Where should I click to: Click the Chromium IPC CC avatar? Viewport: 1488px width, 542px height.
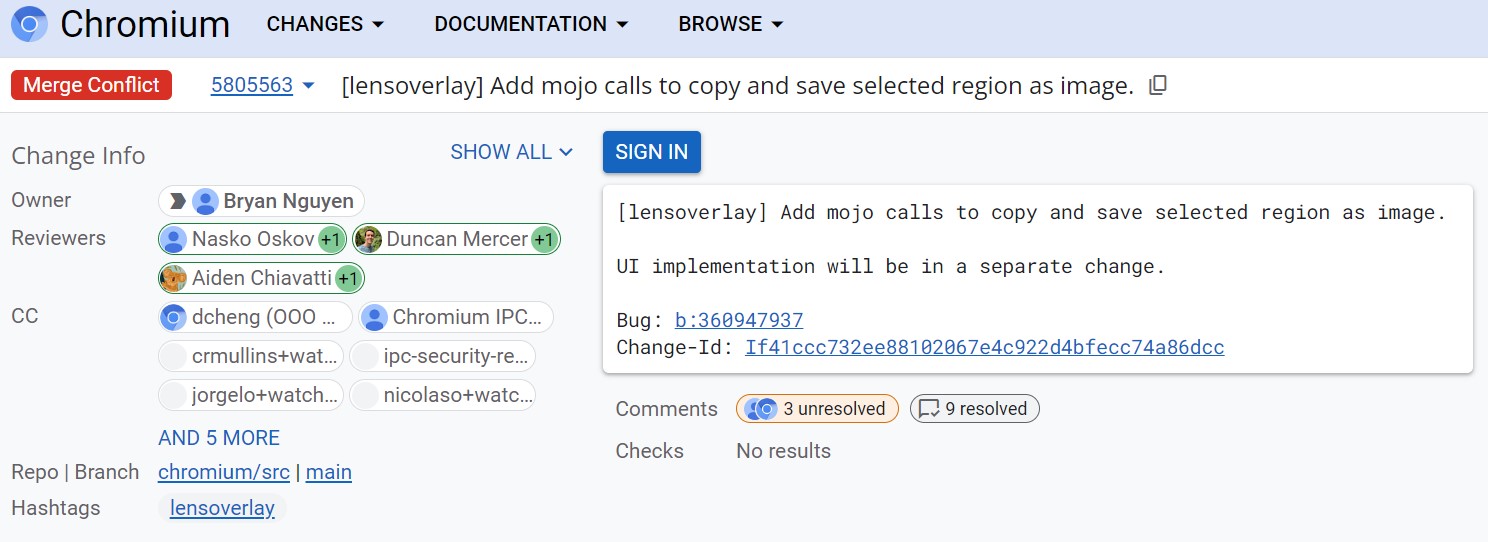point(374,318)
